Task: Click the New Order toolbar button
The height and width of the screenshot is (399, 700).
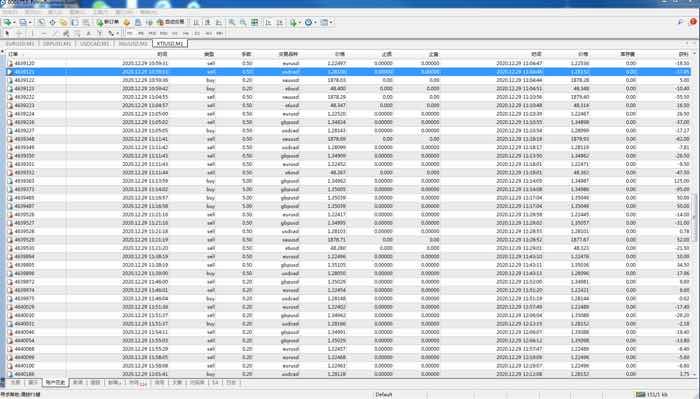Action: click(108, 22)
